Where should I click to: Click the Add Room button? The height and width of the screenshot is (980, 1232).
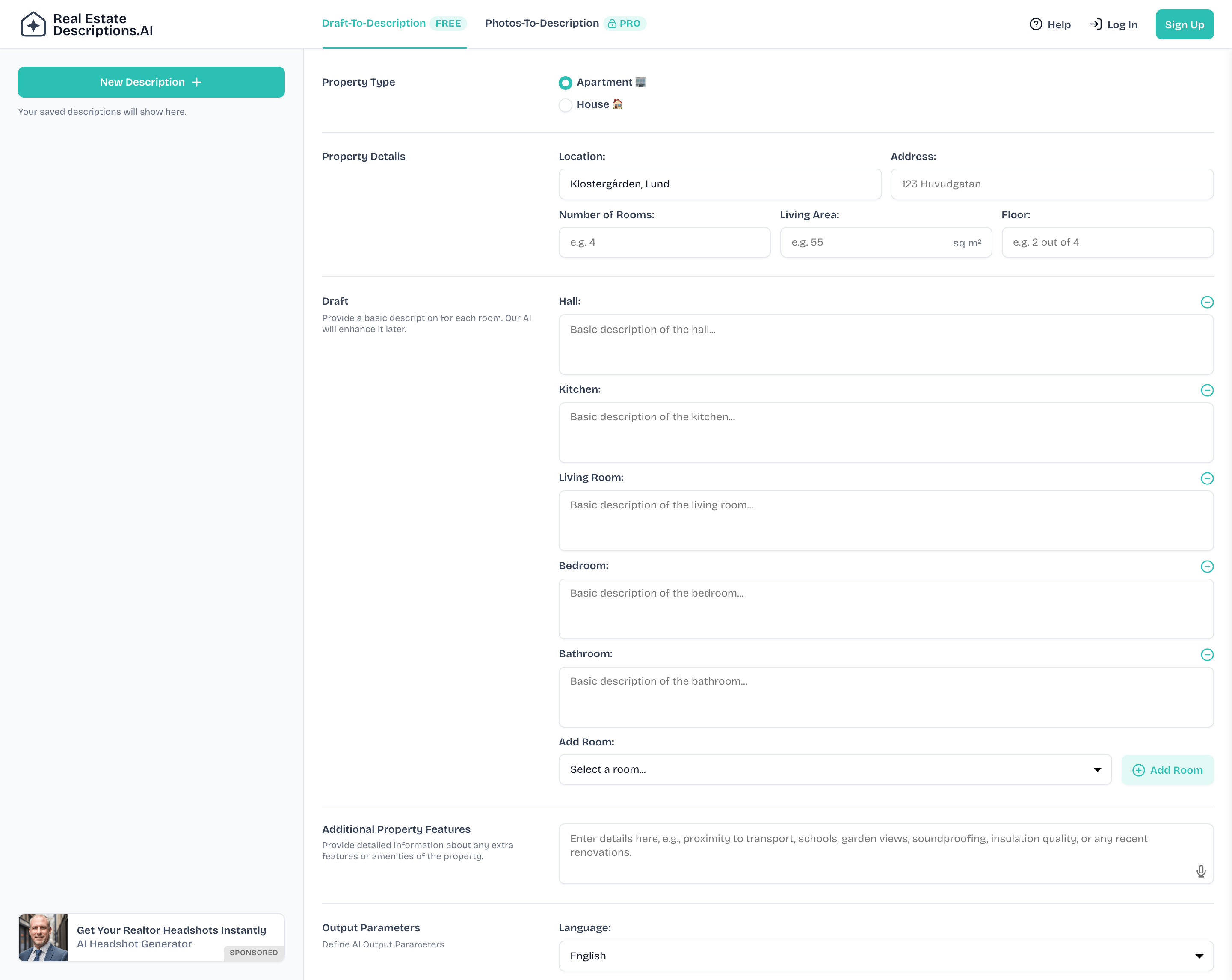pos(1167,769)
